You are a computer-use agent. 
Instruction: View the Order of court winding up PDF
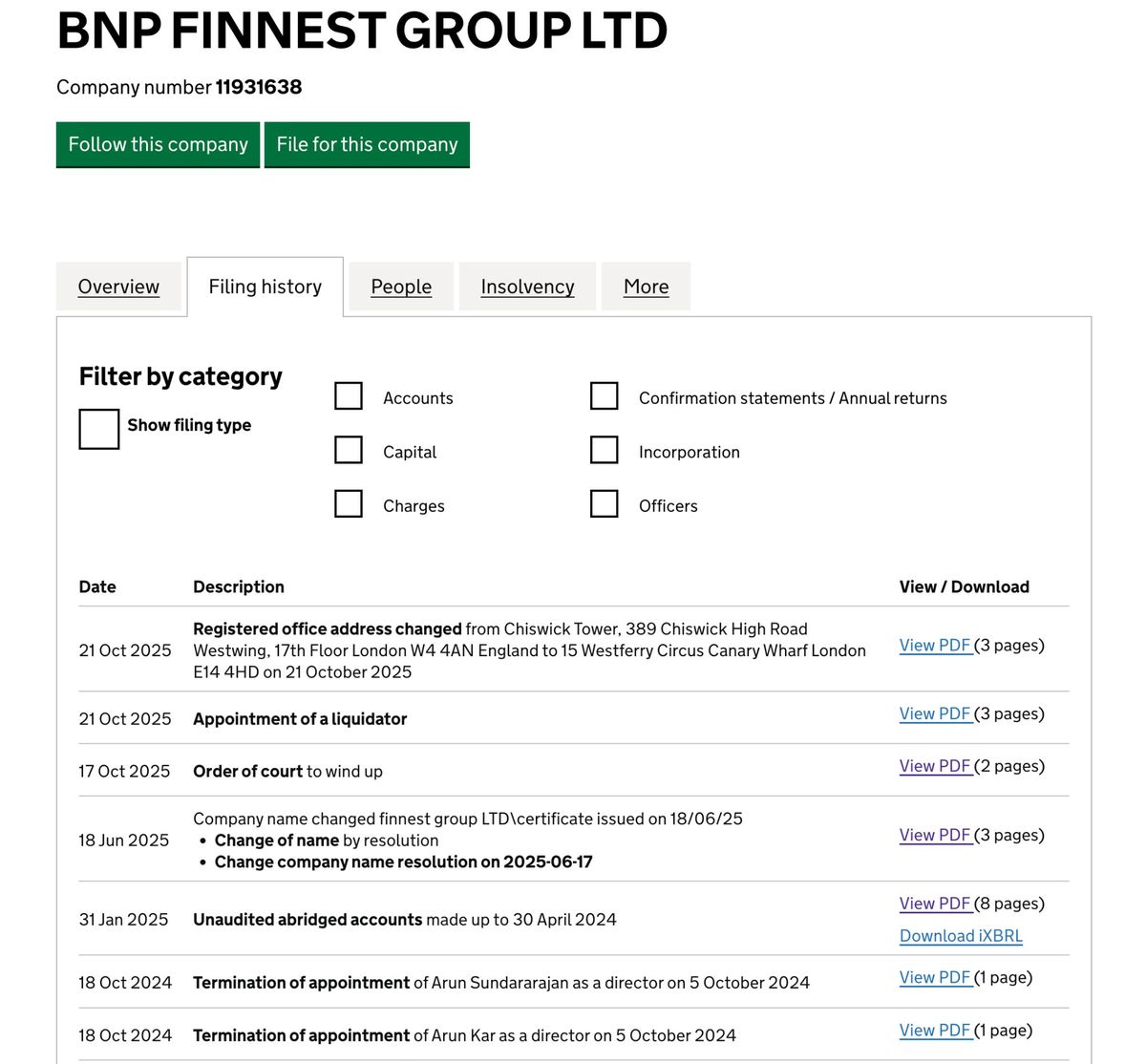point(936,765)
